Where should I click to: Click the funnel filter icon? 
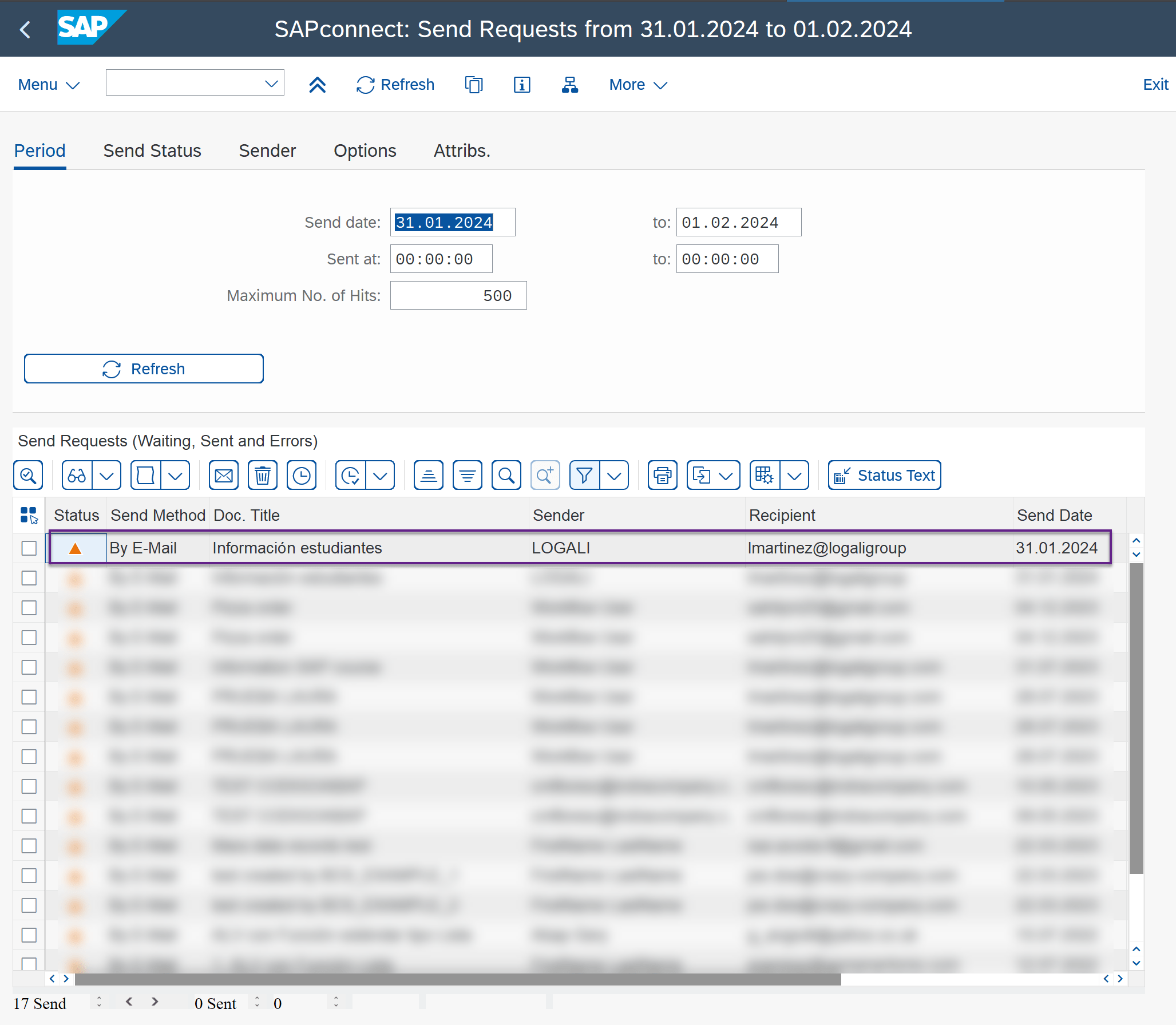[x=584, y=476]
